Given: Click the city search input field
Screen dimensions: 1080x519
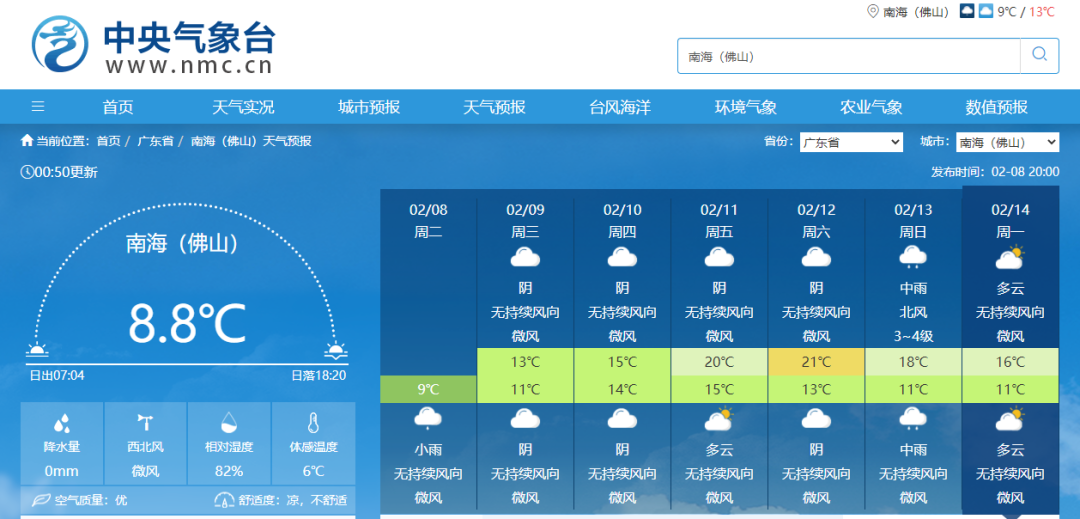Looking at the screenshot, I should 848,56.
